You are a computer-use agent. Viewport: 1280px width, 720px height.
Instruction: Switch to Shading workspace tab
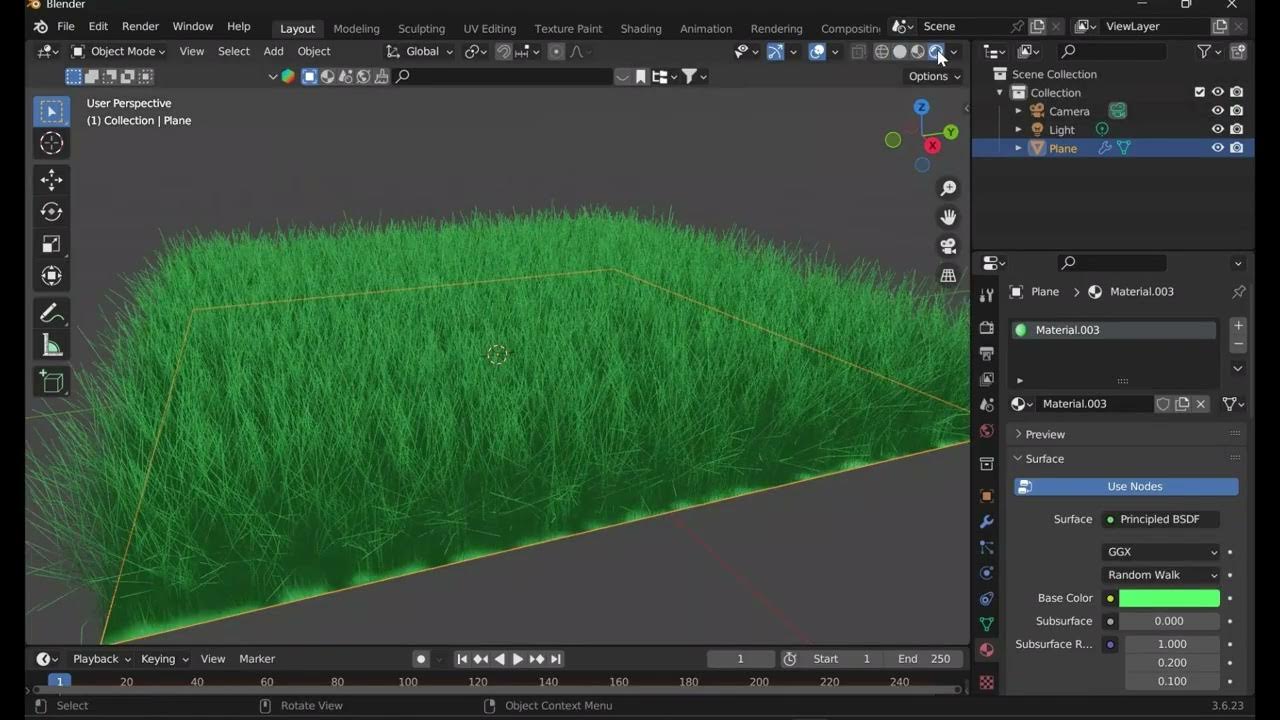(640, 28)
